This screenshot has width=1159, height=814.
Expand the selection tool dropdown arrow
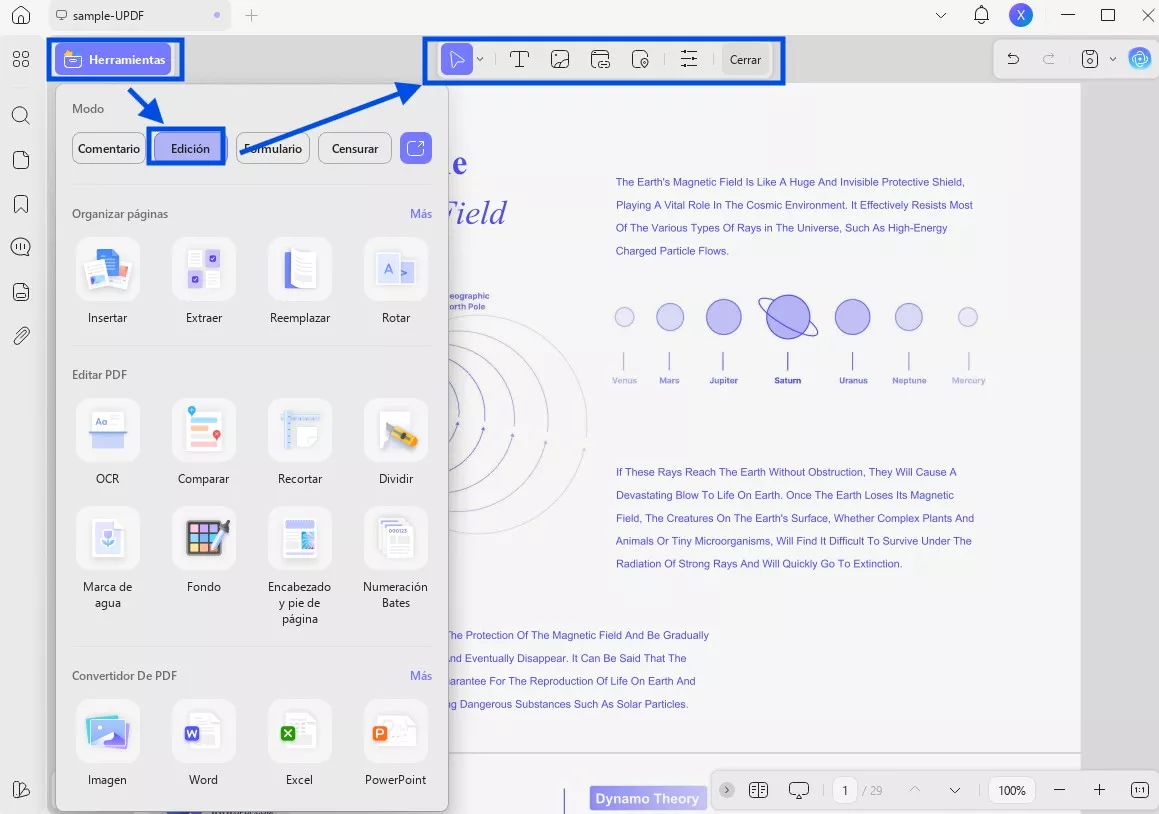480,60
